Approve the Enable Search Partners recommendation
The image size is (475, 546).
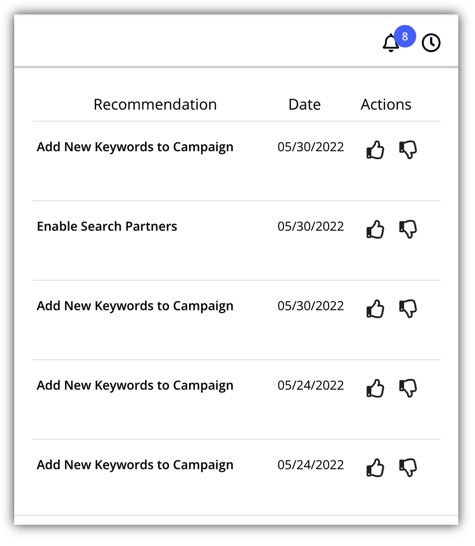375,229
